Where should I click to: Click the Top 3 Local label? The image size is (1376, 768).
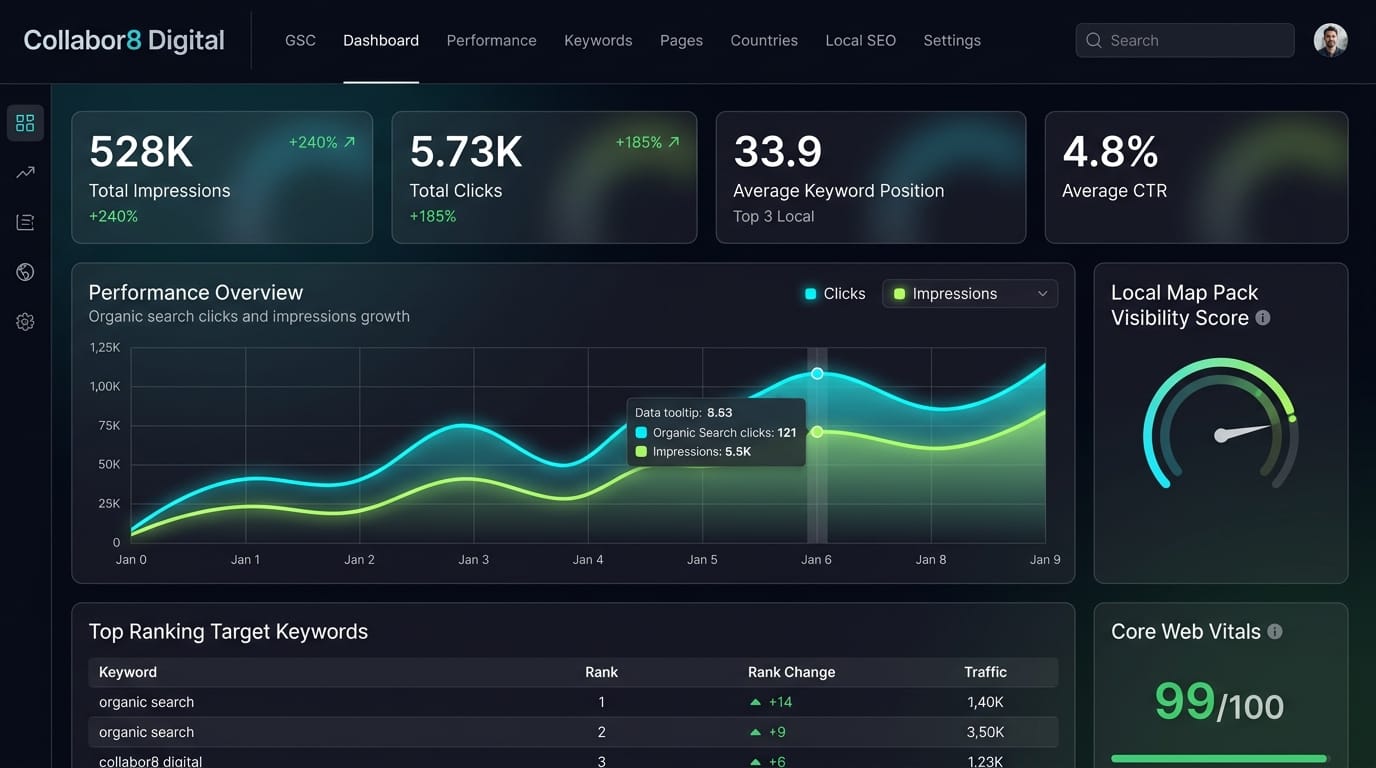(774, 216)
